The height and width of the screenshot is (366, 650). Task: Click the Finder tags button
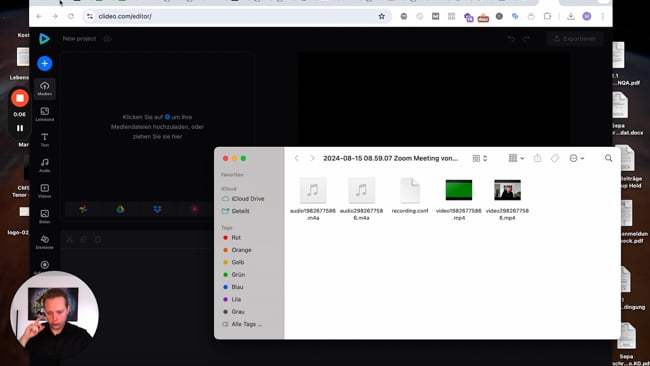point(555,158)
